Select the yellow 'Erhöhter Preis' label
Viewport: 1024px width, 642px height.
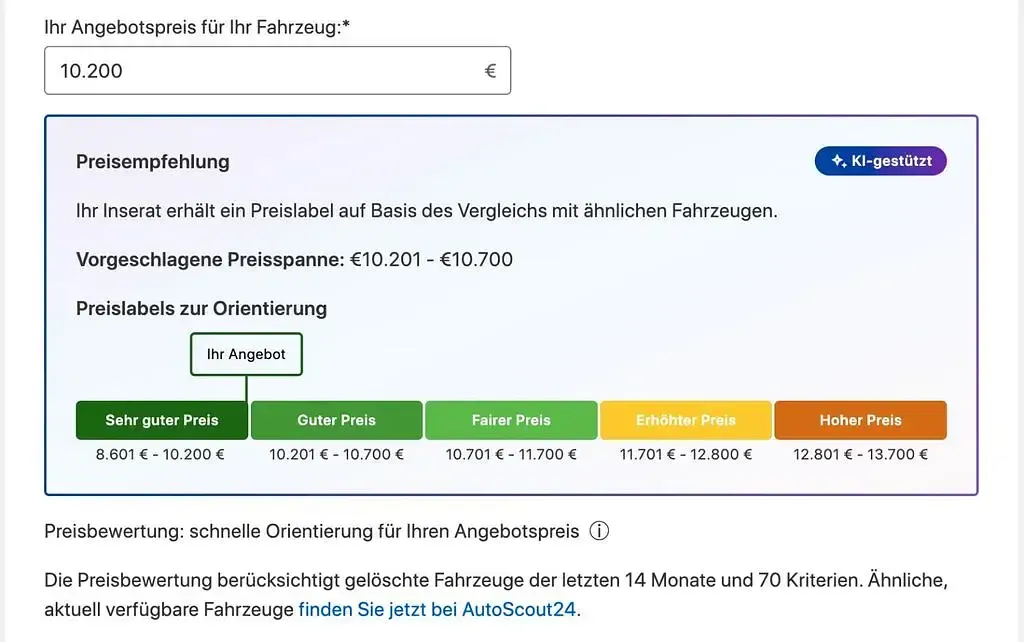pos(686,420)
